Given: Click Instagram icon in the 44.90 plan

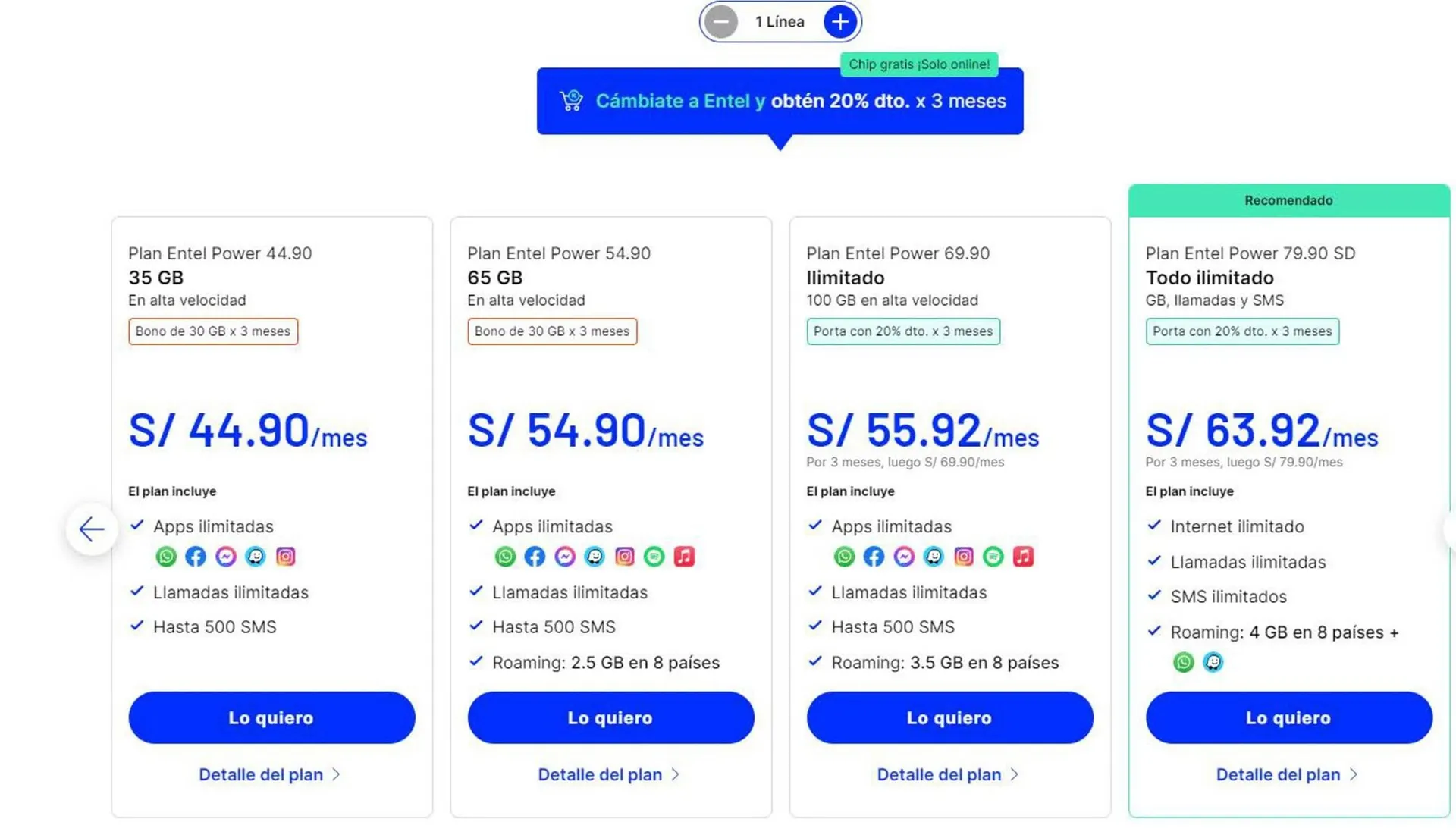Looking at the screenshot, I should tap(285, 557).
